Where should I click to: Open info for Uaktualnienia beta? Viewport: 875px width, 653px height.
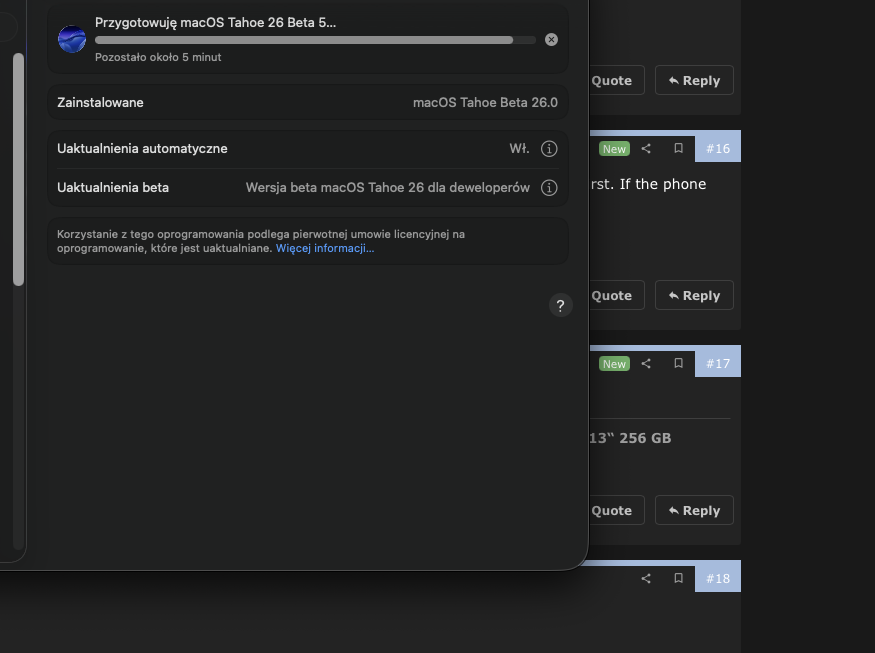click(x=549, y=188)
